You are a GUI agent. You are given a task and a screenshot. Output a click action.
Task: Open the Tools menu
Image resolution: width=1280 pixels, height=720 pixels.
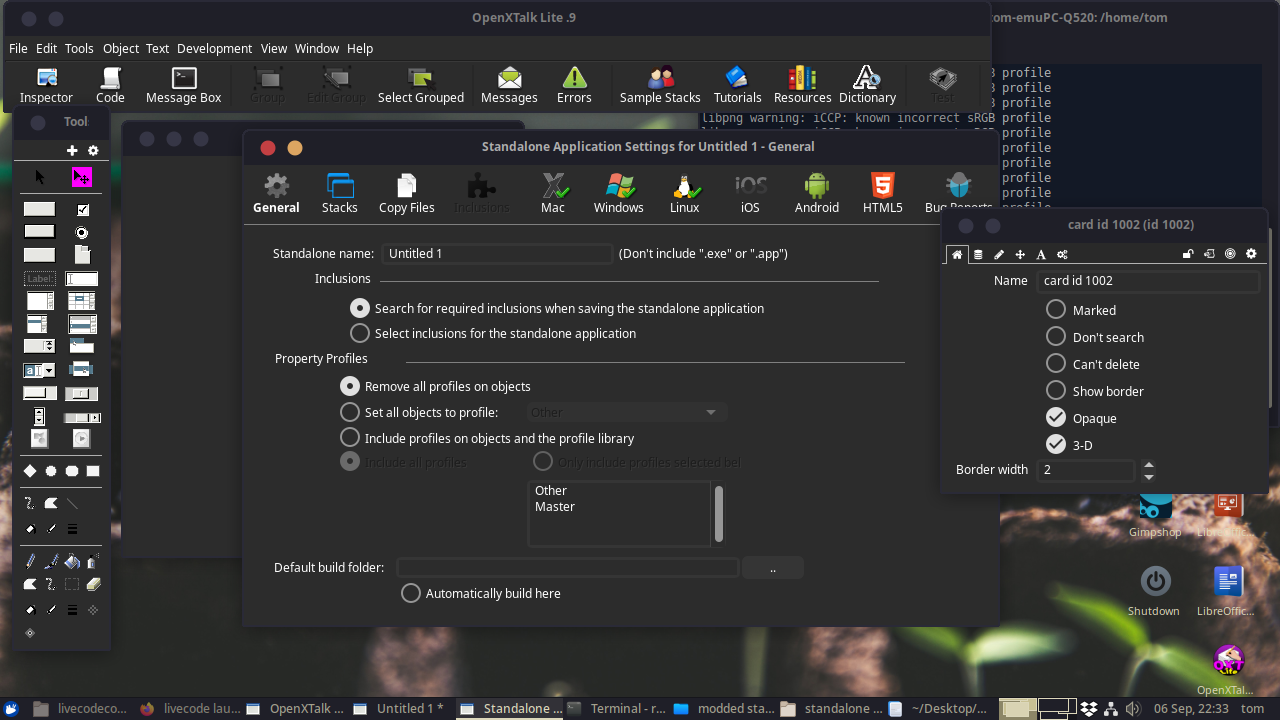(79, 48)
